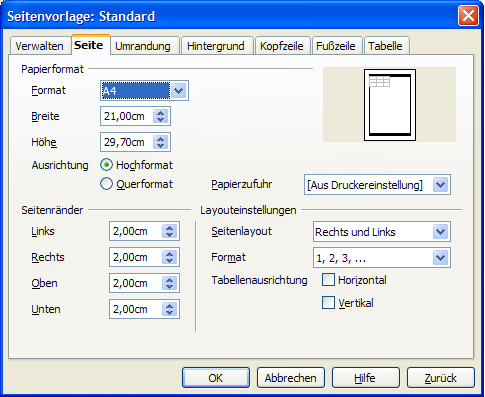This screenshot has height=397, width=485.
Task: Switch to the Kopfzeile tab
Action: (282, 46)
